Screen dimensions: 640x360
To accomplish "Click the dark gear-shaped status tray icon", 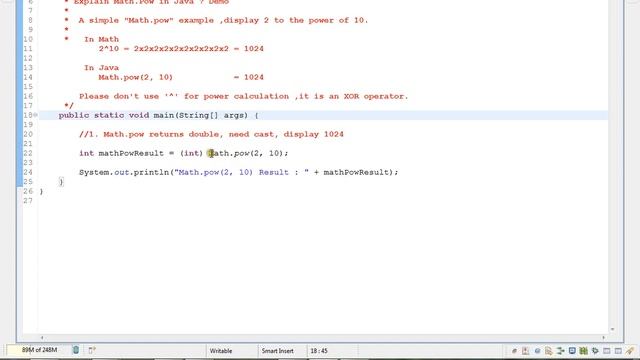I will (x=595, y=351).
